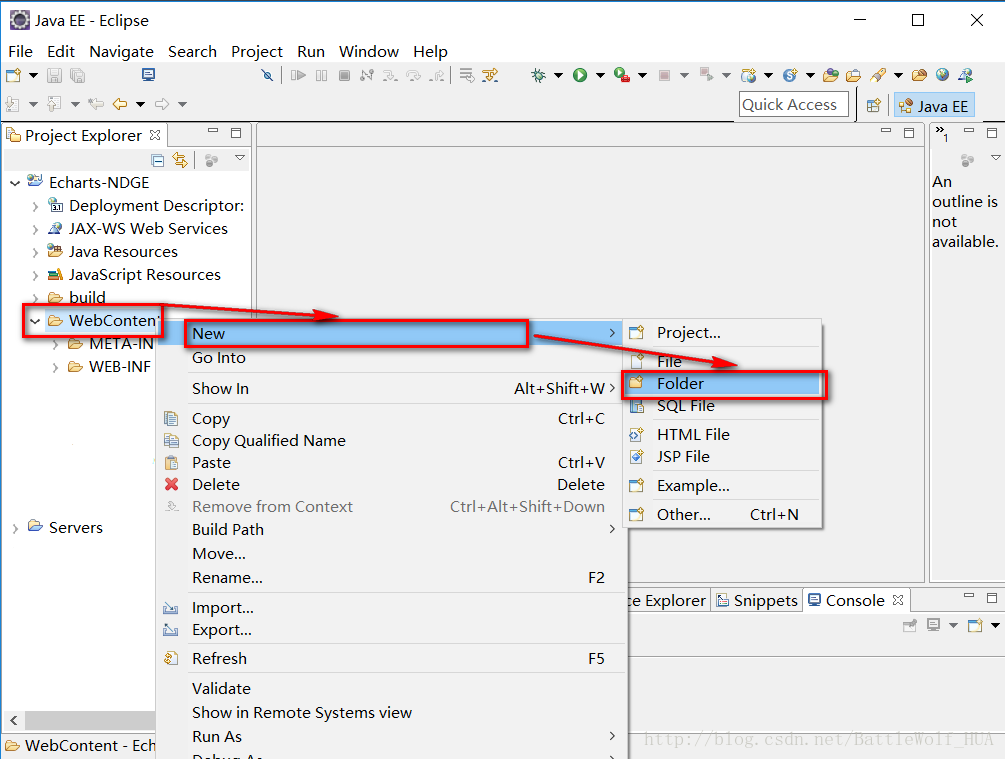The image size is (1005, 759).
Task: Click the New Servlet 'S' icon
Action: coord(790,76)
